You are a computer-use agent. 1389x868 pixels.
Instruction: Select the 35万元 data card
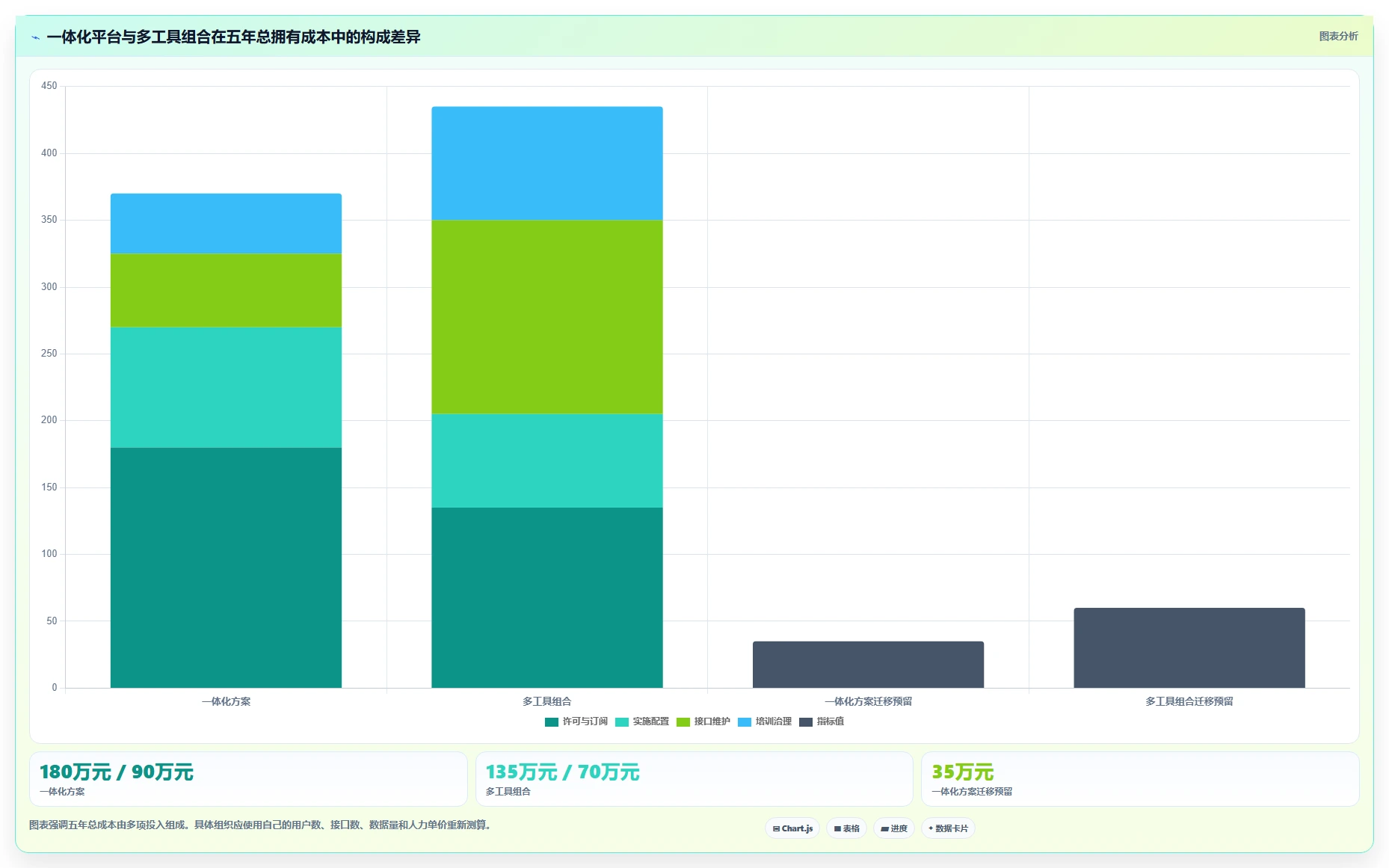coord(1140,779)
